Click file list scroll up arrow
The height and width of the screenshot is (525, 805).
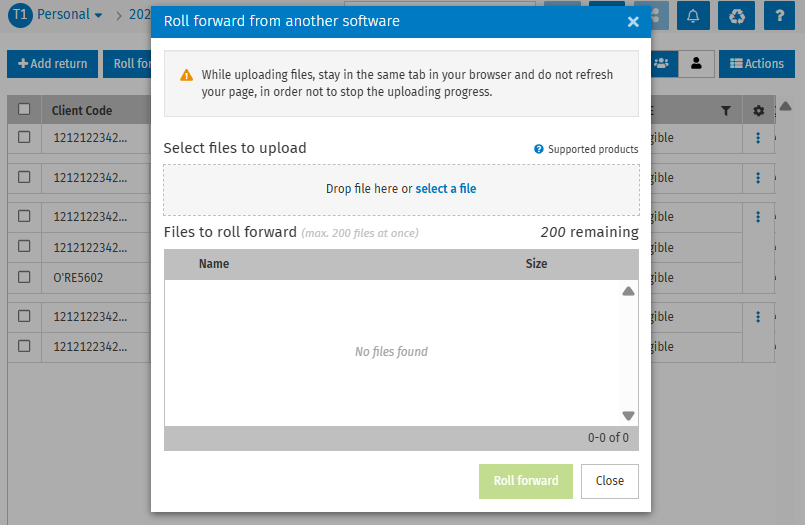click(x=628, y=291)
